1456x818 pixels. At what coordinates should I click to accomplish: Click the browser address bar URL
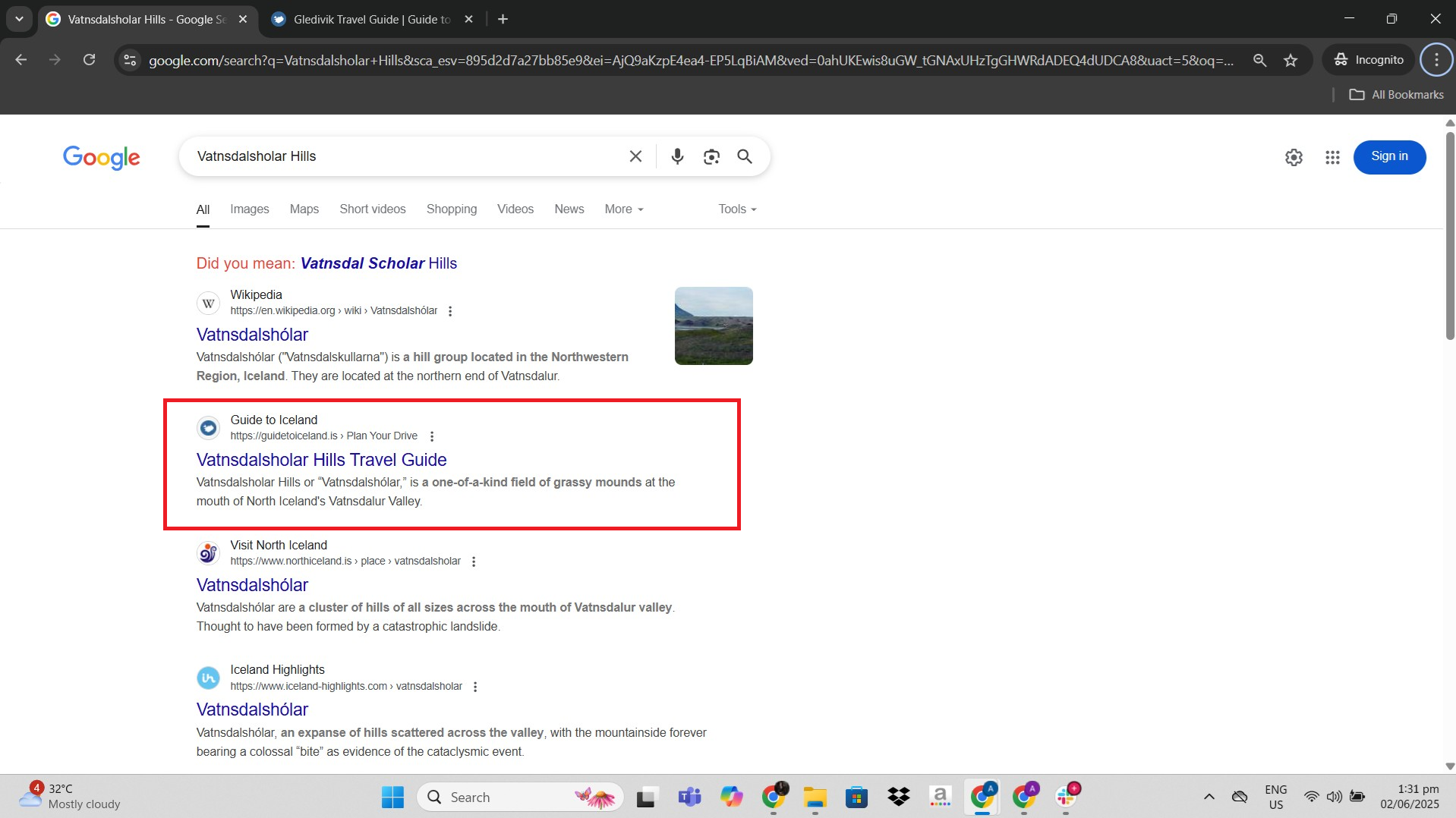click(691, 60)
